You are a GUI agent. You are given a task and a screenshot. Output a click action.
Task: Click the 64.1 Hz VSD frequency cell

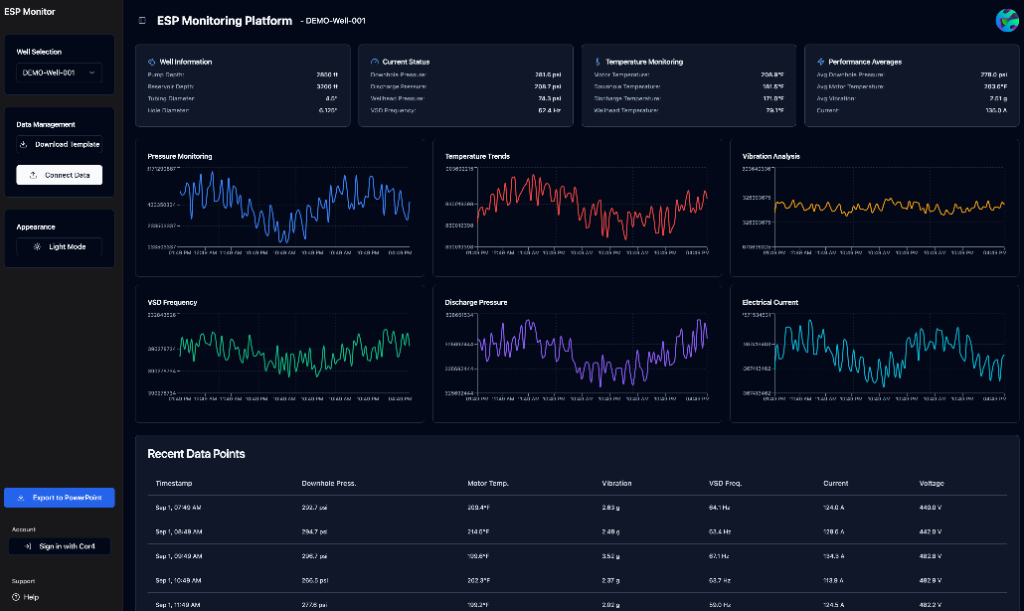[x=719, y=507]
